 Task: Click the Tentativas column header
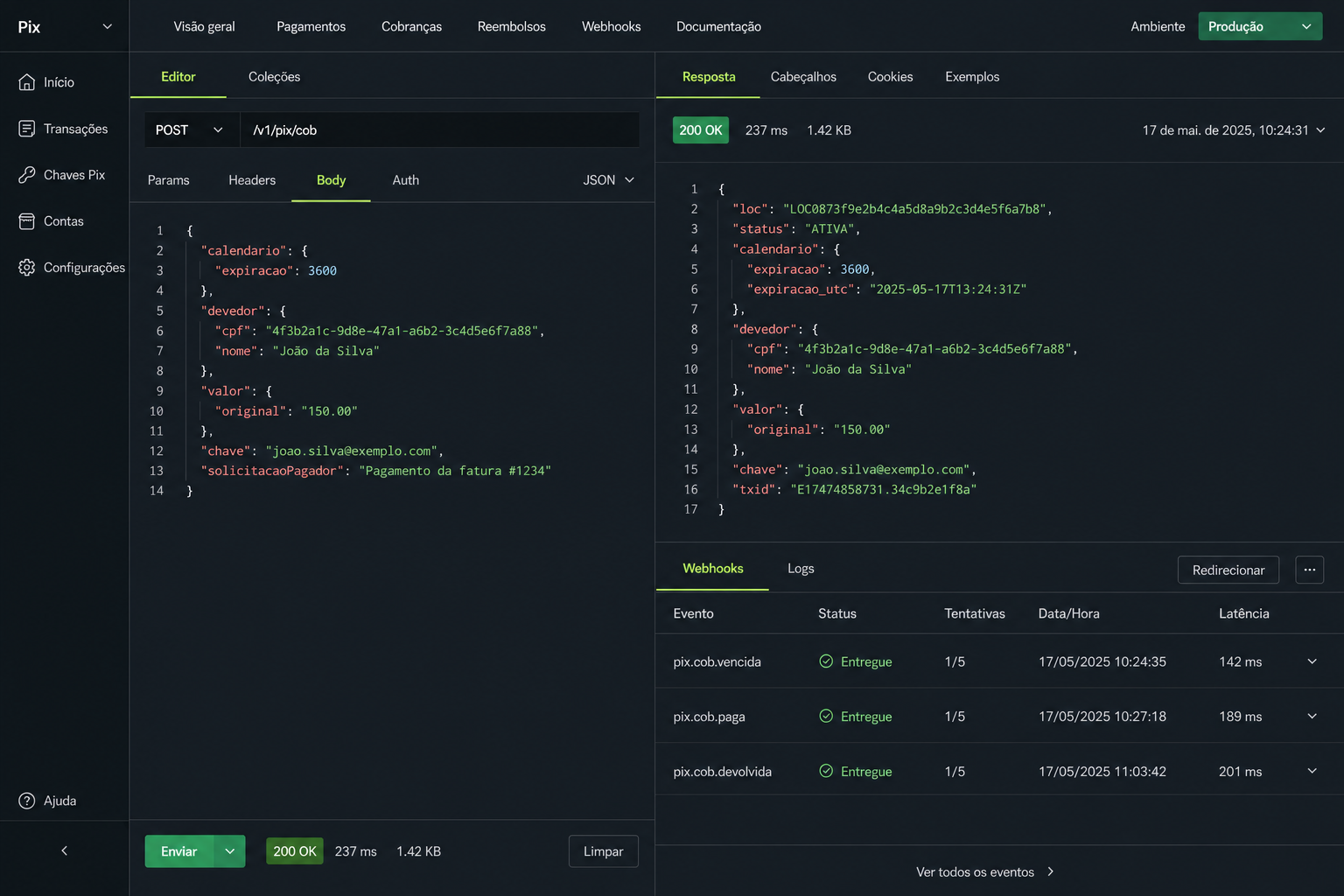(975, 613)
